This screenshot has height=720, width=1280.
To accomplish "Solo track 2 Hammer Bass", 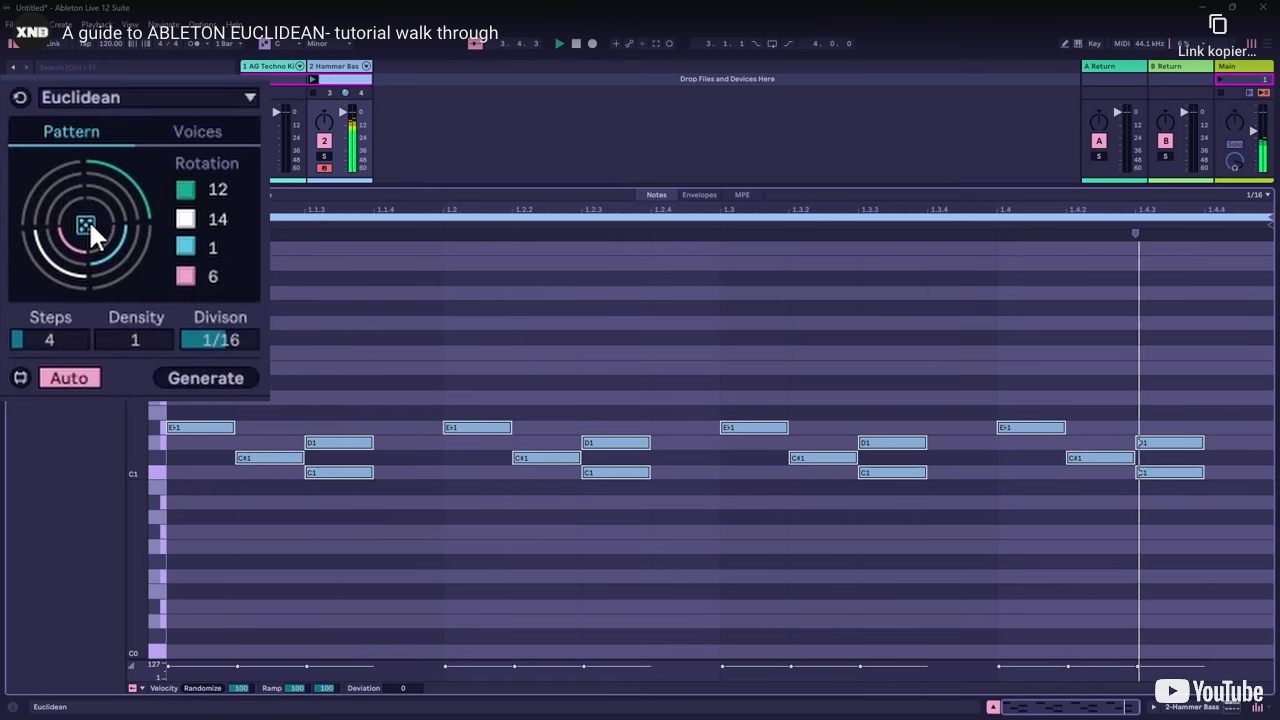I will 324,156.
